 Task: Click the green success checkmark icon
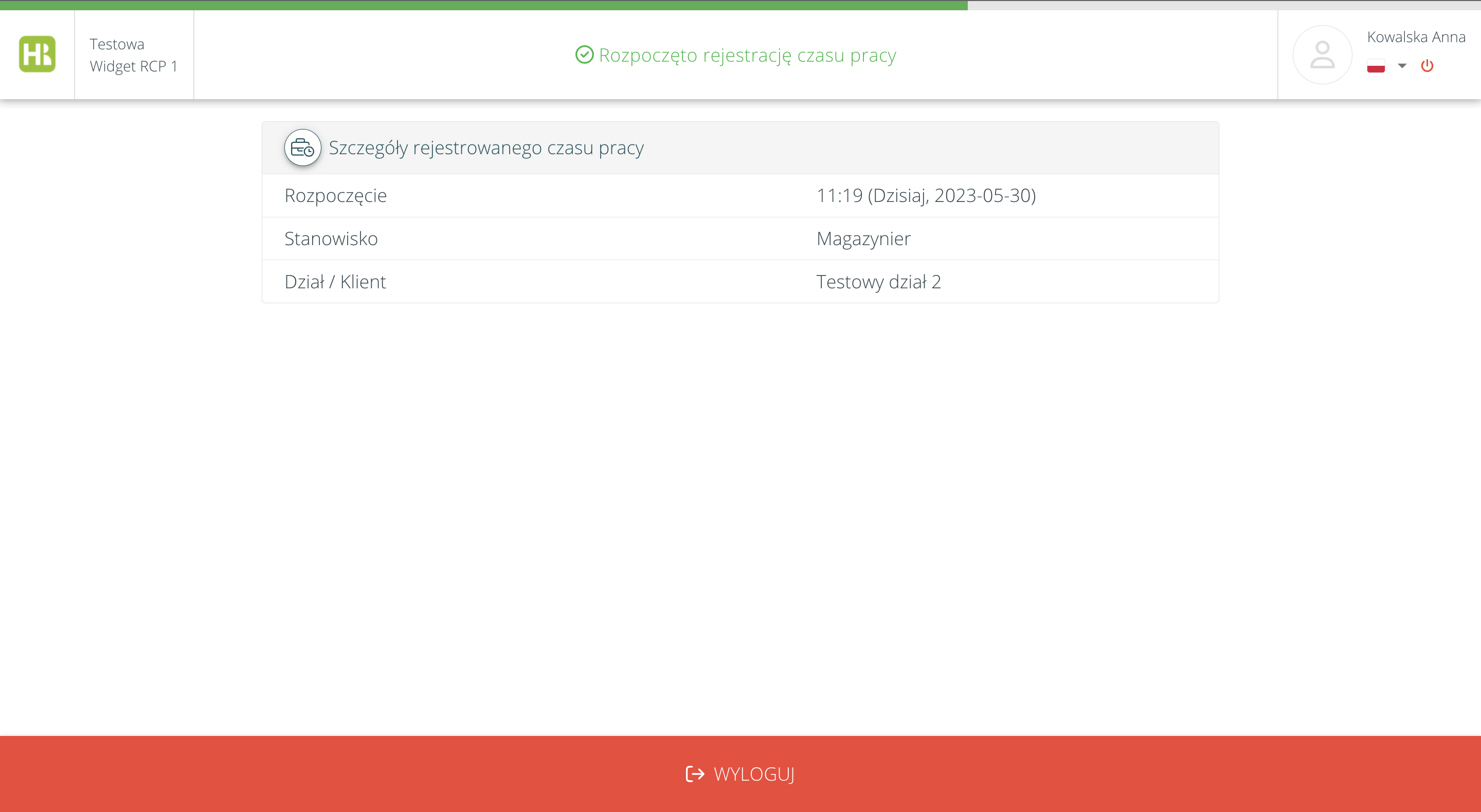(x=584, y=55)
